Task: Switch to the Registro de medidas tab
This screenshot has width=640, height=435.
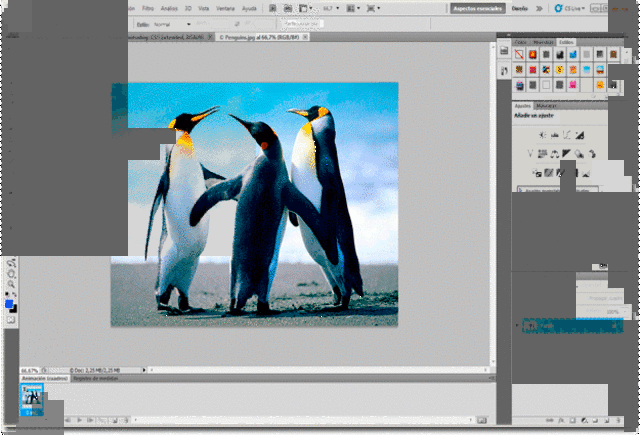Action: [x=96, y=379]
